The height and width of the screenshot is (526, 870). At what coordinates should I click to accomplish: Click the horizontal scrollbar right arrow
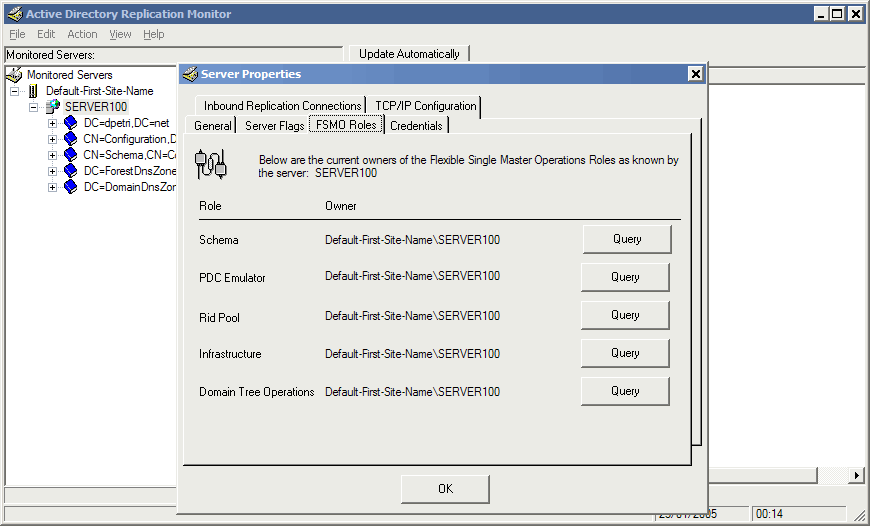tap(857, 475)
